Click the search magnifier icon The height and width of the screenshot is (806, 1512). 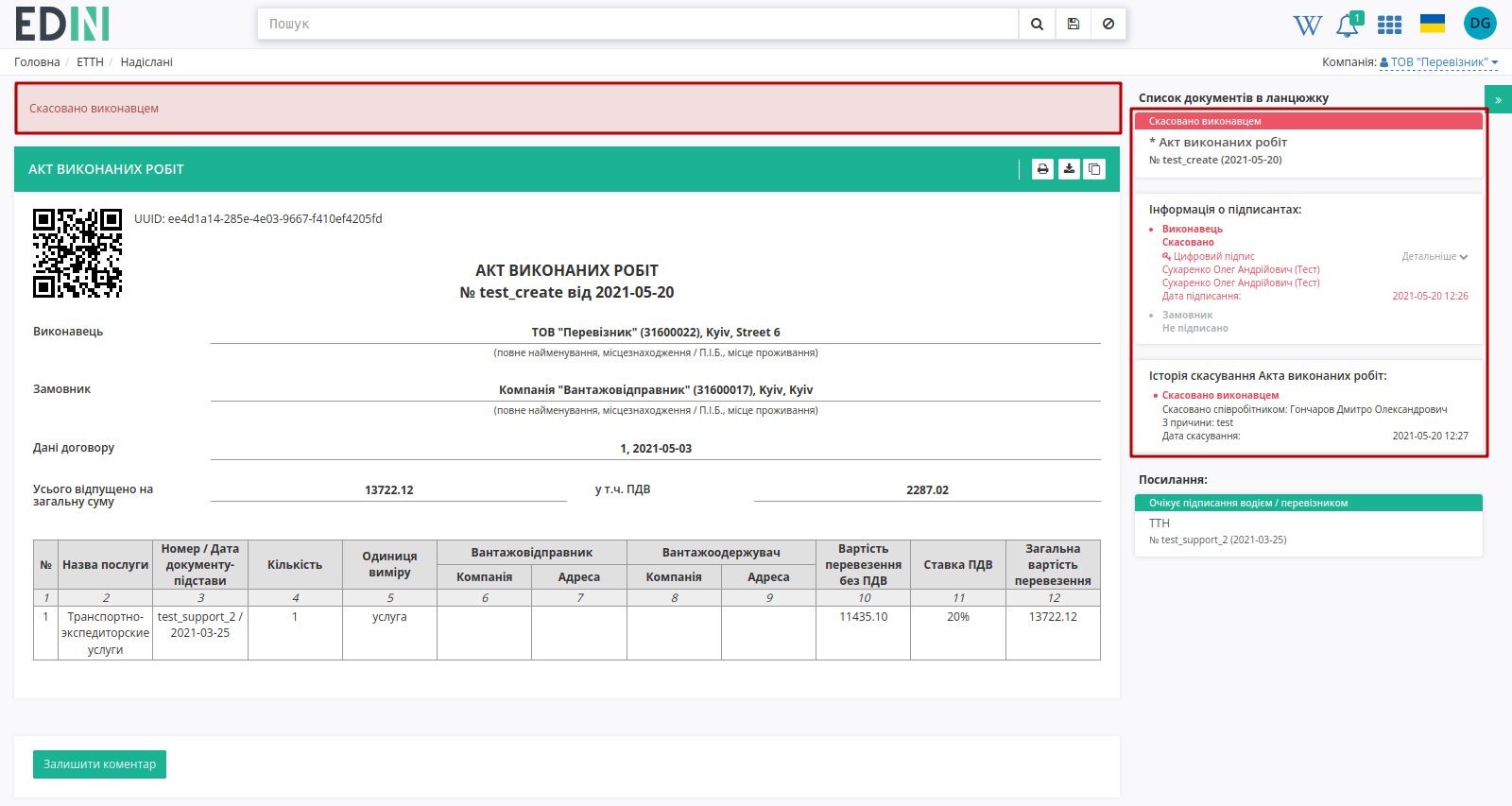(1037, 24)
